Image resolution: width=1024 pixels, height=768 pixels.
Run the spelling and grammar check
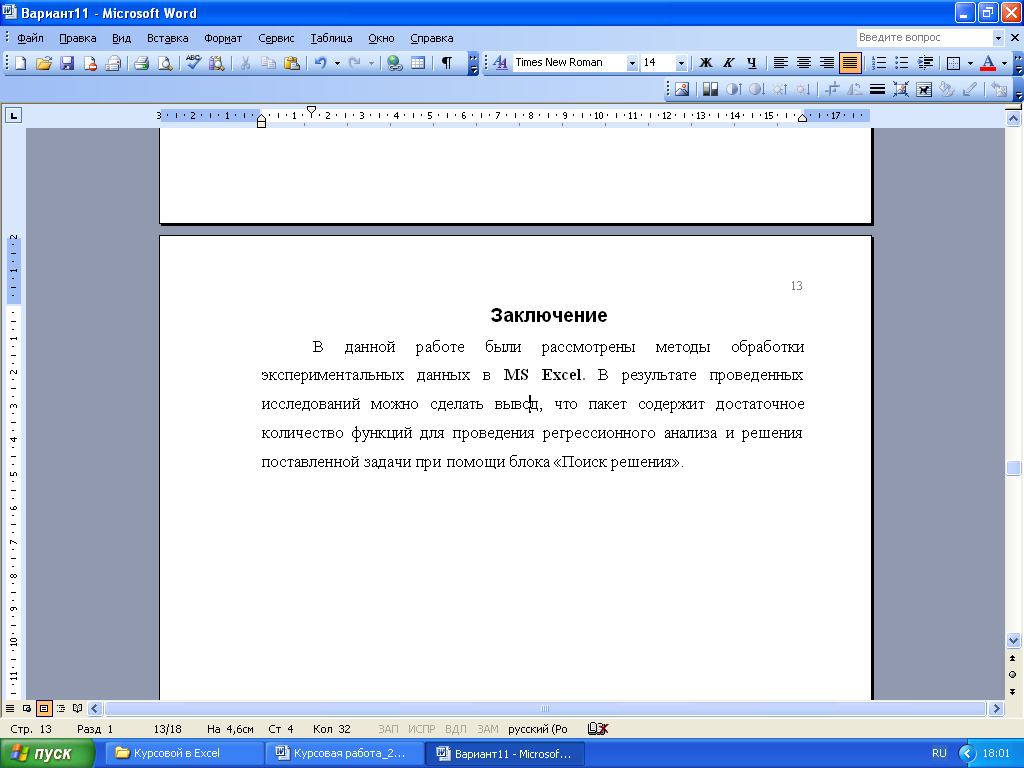[193, 63]
